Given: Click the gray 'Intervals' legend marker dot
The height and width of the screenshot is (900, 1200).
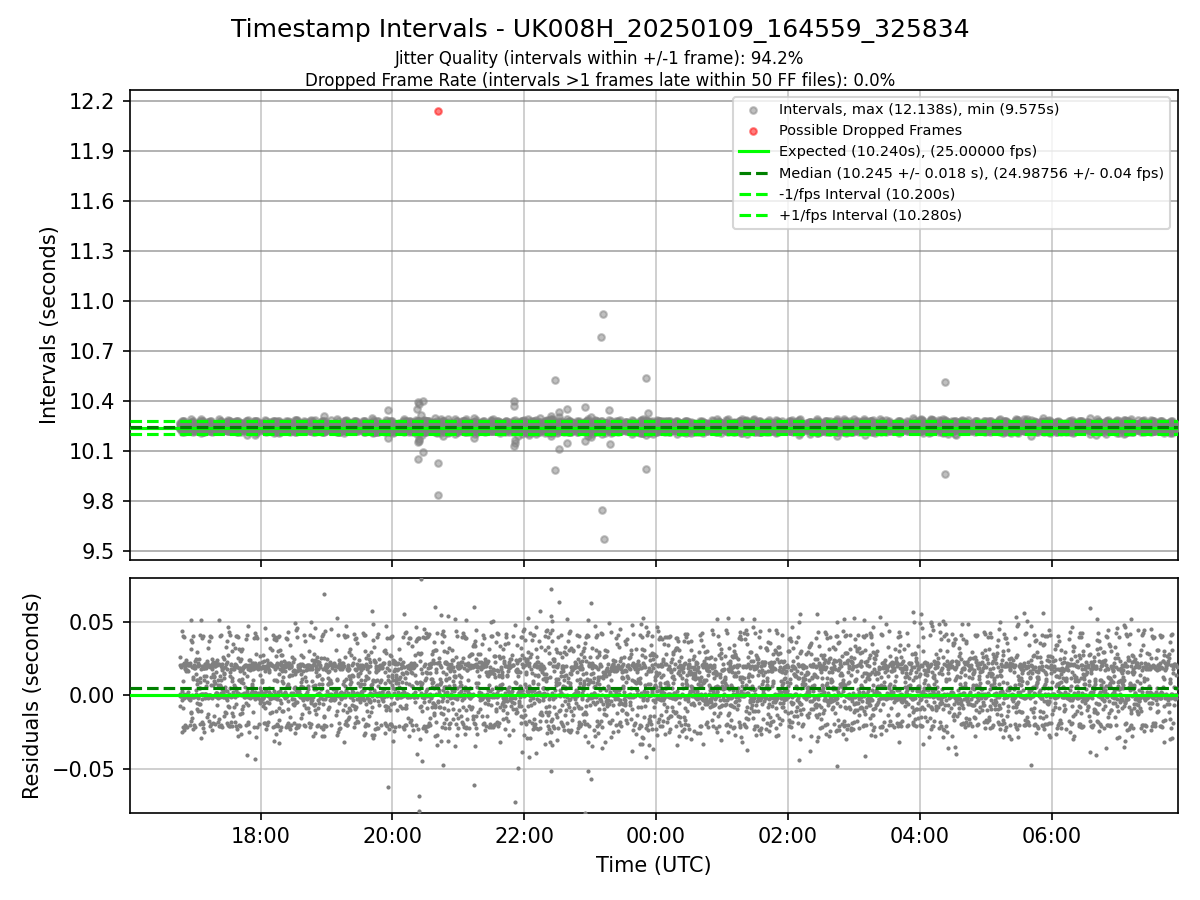Looking at the screenshot, I should [x=753, y=109].
